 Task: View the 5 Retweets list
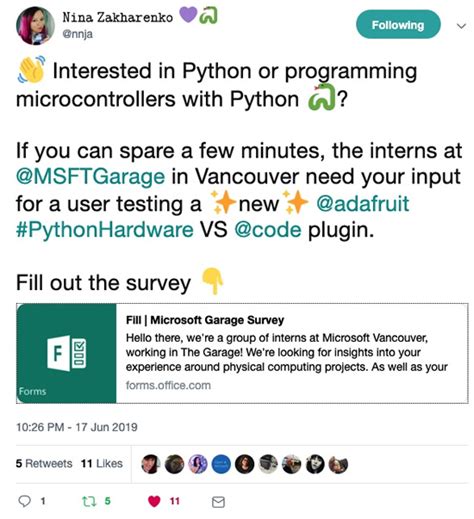click(44, 463)
